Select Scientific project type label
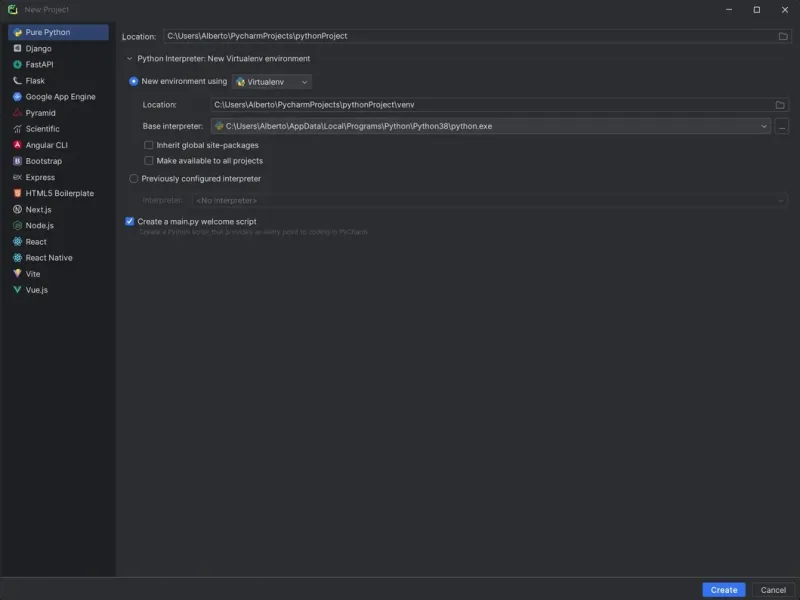Screen dimensions: 800x600 point(42,129)
